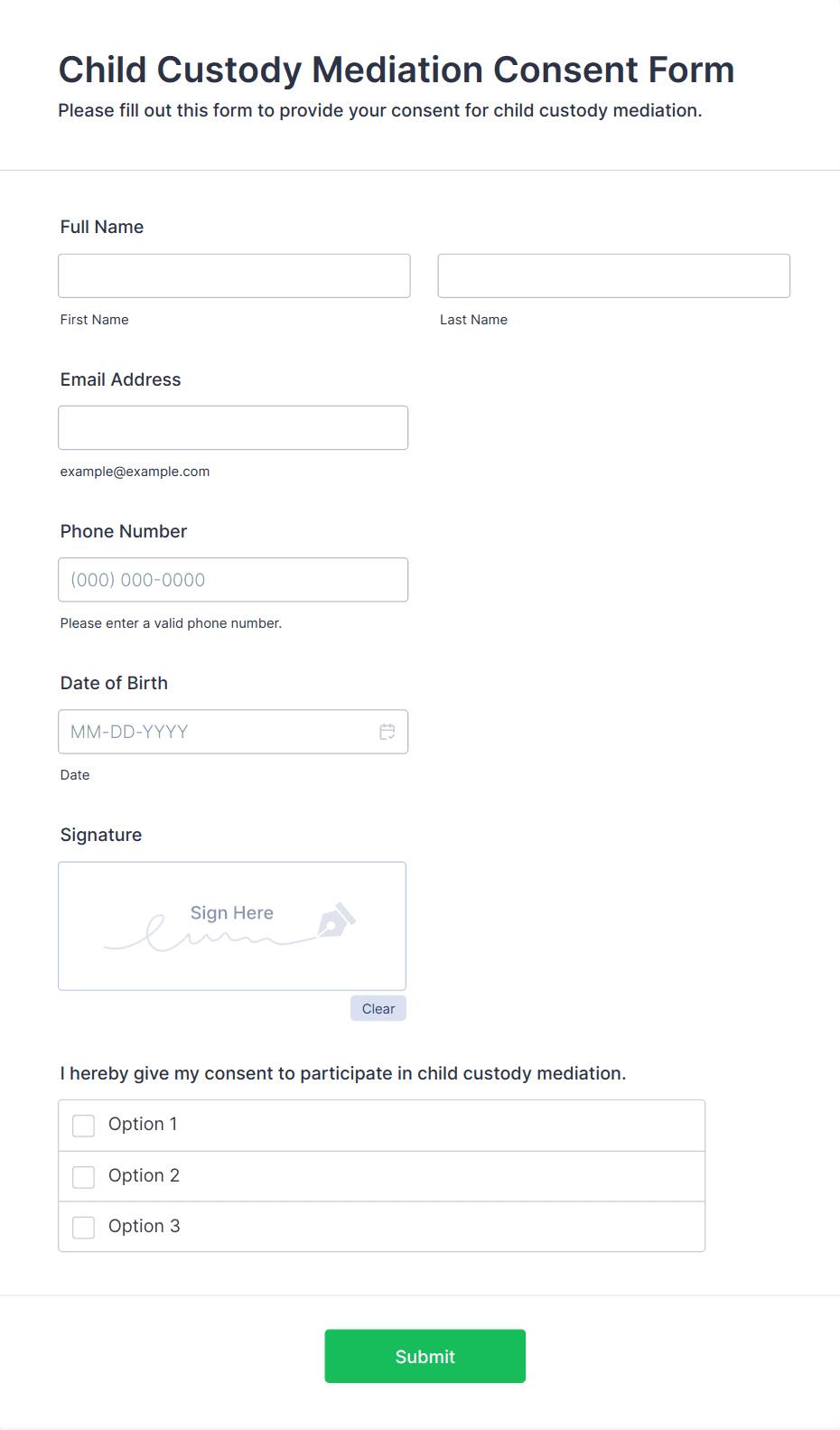Focus the First Name input field

coord(234,276)
